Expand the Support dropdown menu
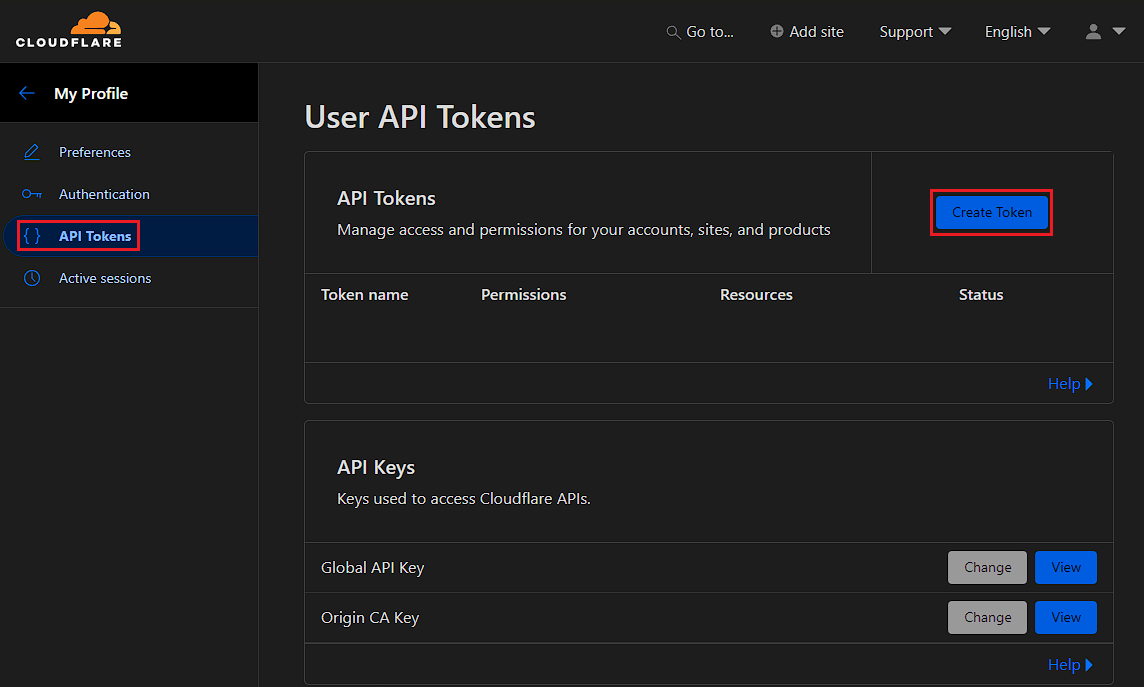This screenshot has width=1144, height=687. coord(915,31)
